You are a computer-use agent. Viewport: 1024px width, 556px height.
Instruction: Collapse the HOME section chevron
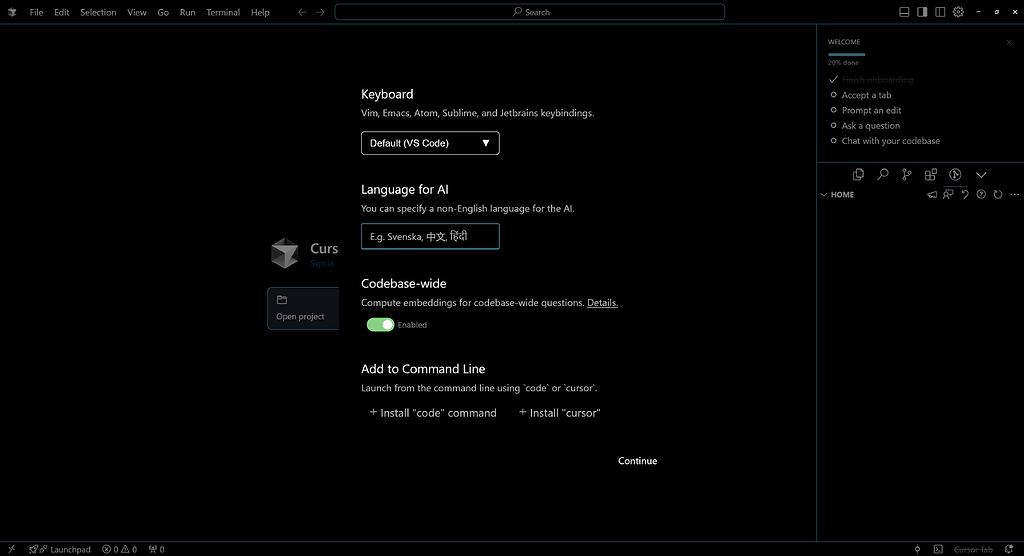[x=824, y=195]
